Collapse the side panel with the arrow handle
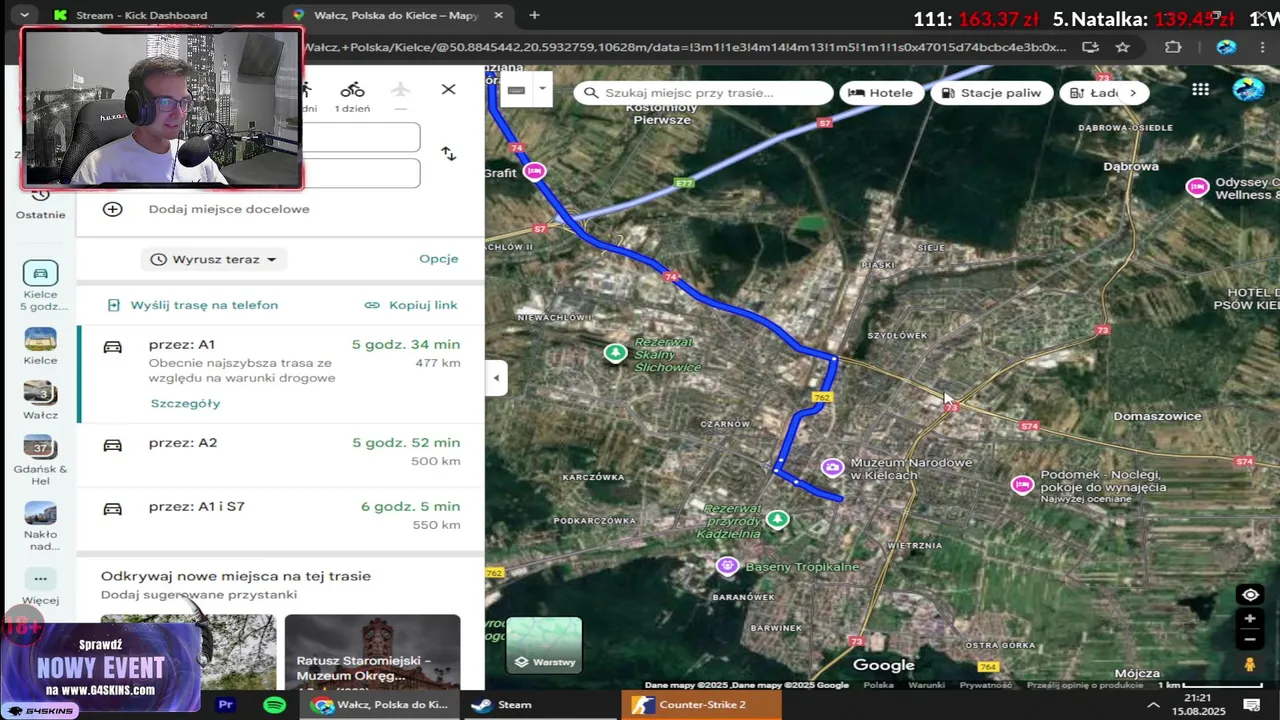 coord(496,378)
